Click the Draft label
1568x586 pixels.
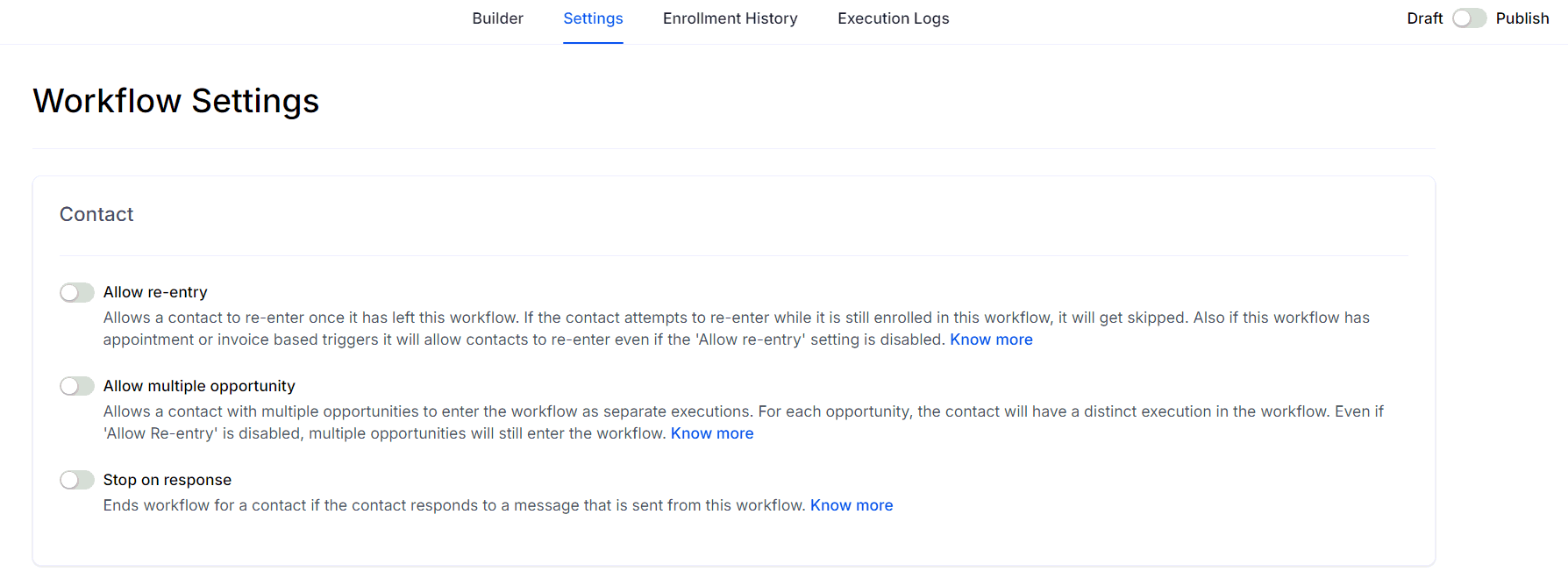coord(1424,18)
